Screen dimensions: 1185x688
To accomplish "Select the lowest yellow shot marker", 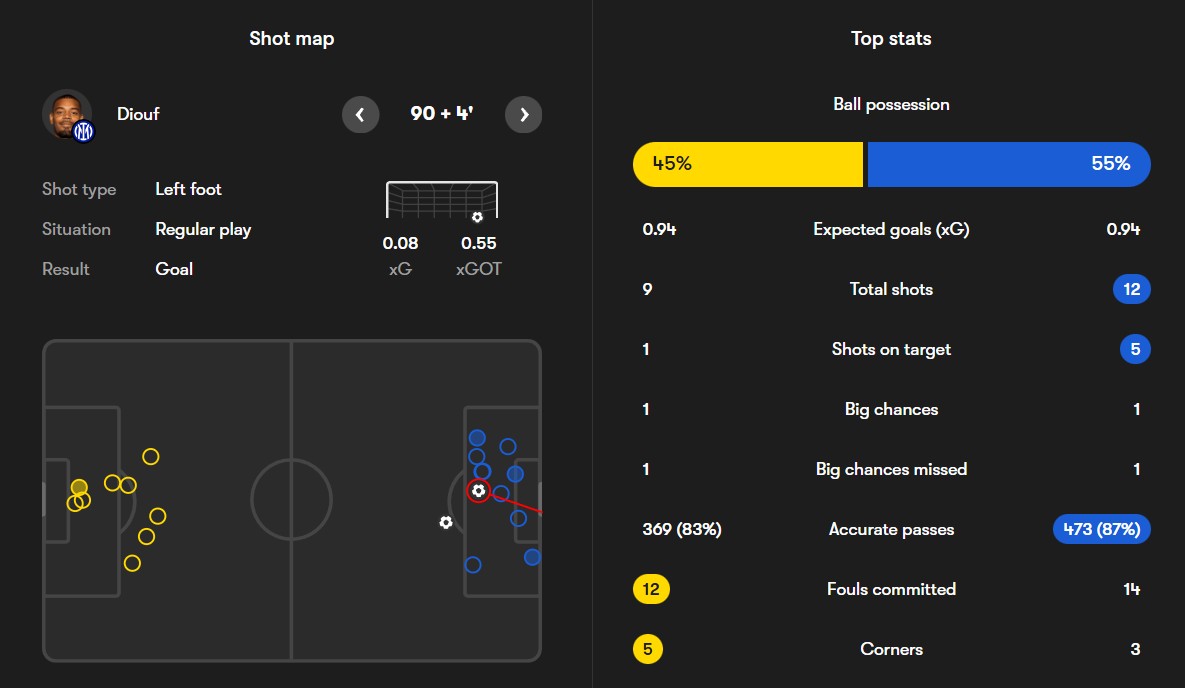I will (x=132, y=563).
